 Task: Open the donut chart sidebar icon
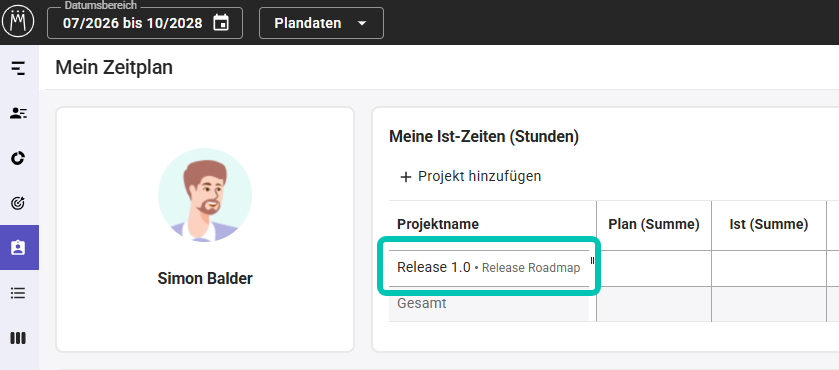tap(19, 158)
